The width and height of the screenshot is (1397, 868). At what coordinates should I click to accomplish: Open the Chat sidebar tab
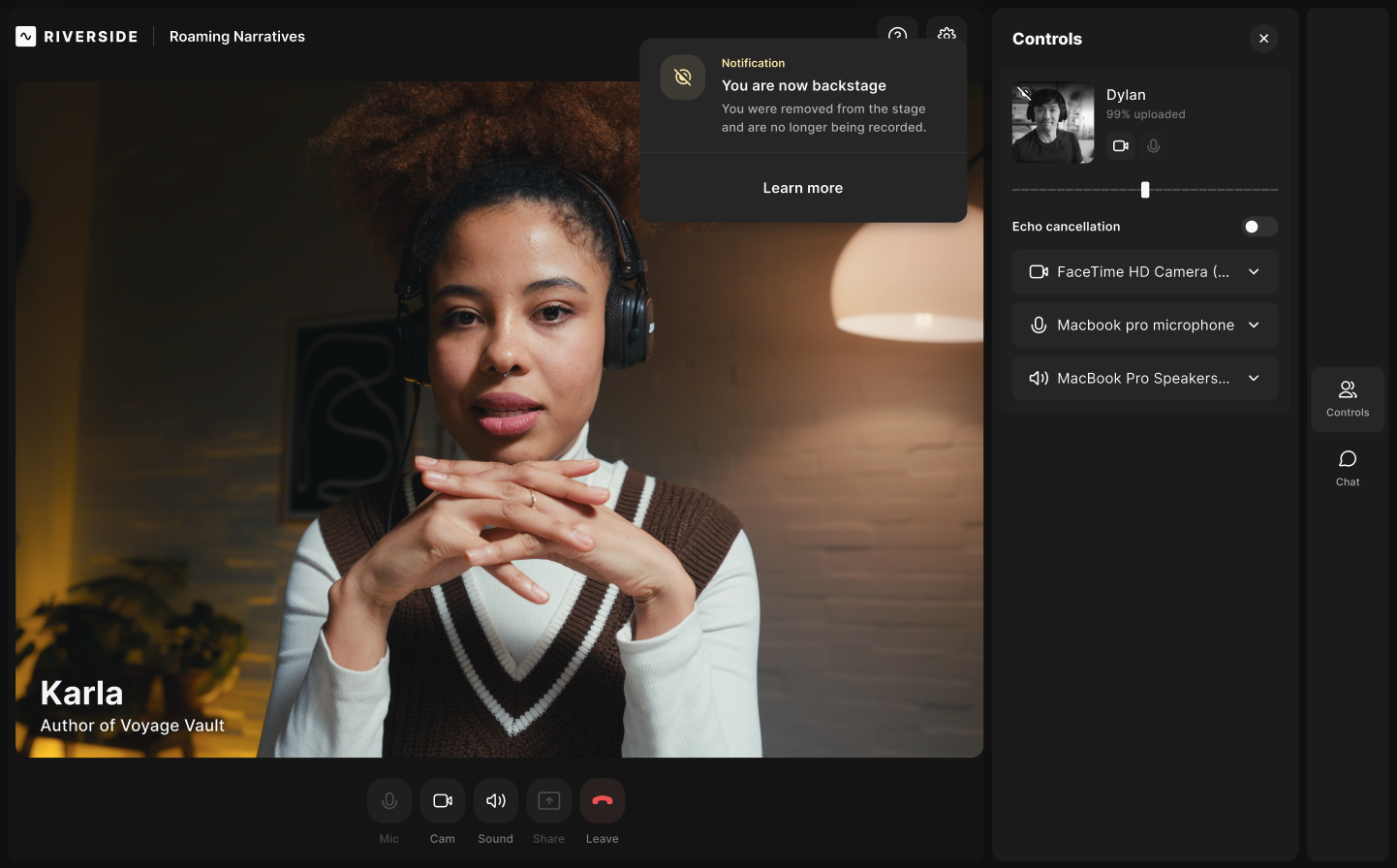[x=1348, y=468]
